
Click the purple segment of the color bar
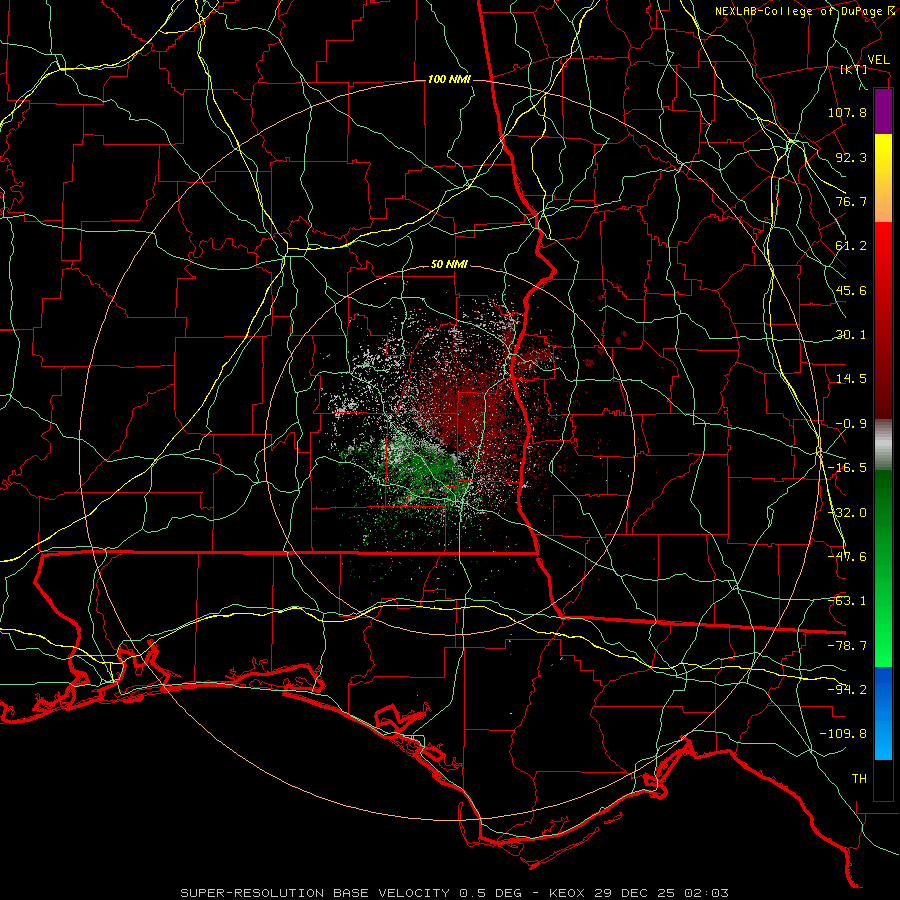point(883,112)
